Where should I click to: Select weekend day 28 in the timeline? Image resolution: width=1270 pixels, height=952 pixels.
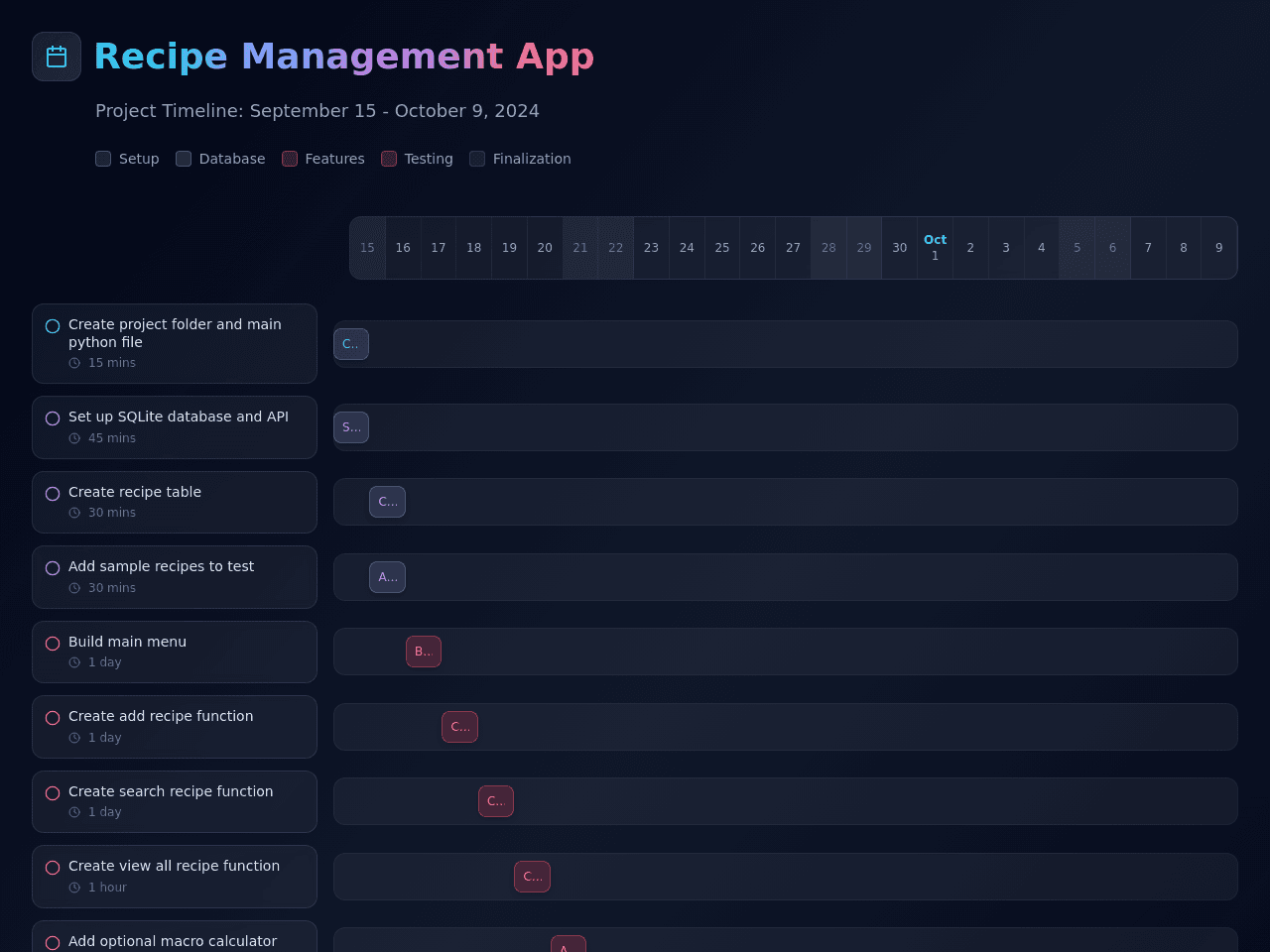[x=828, y=248]
